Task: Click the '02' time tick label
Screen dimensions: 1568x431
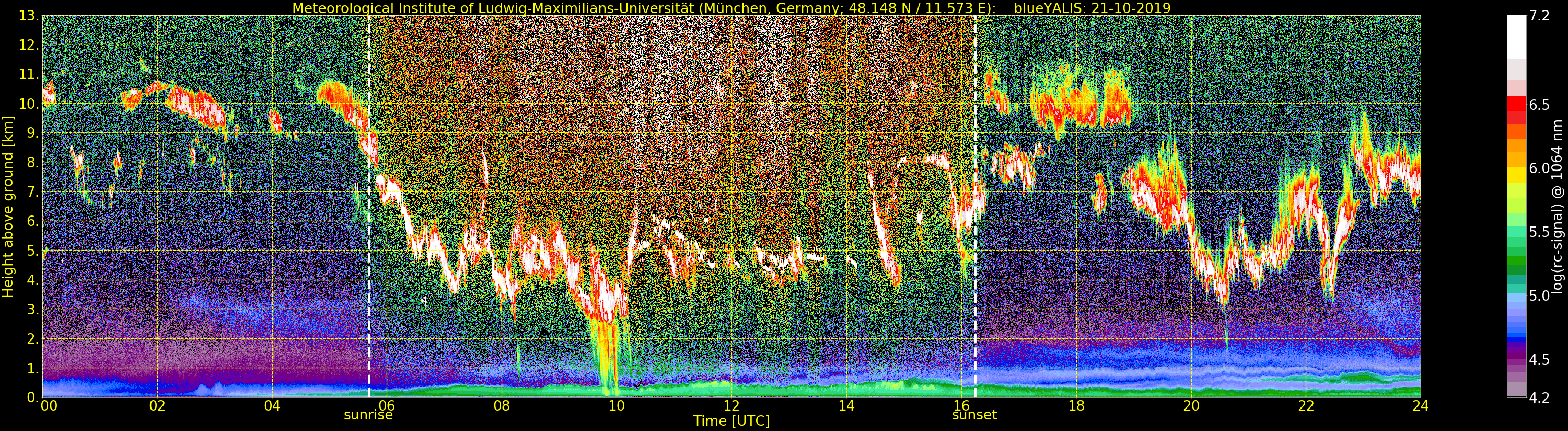Action: [157, 406]
